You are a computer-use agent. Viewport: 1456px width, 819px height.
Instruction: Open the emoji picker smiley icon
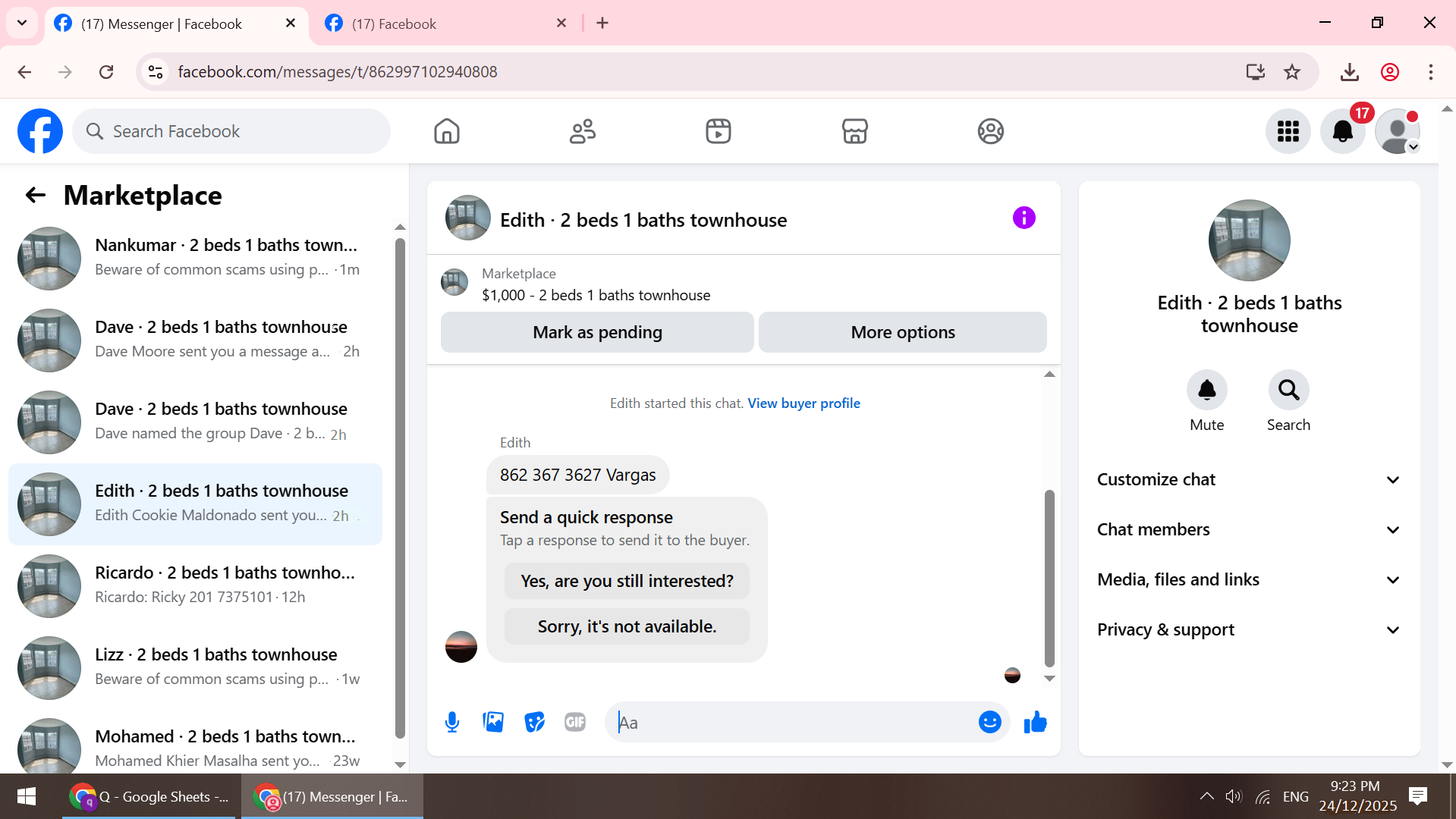tap(990, 723)
